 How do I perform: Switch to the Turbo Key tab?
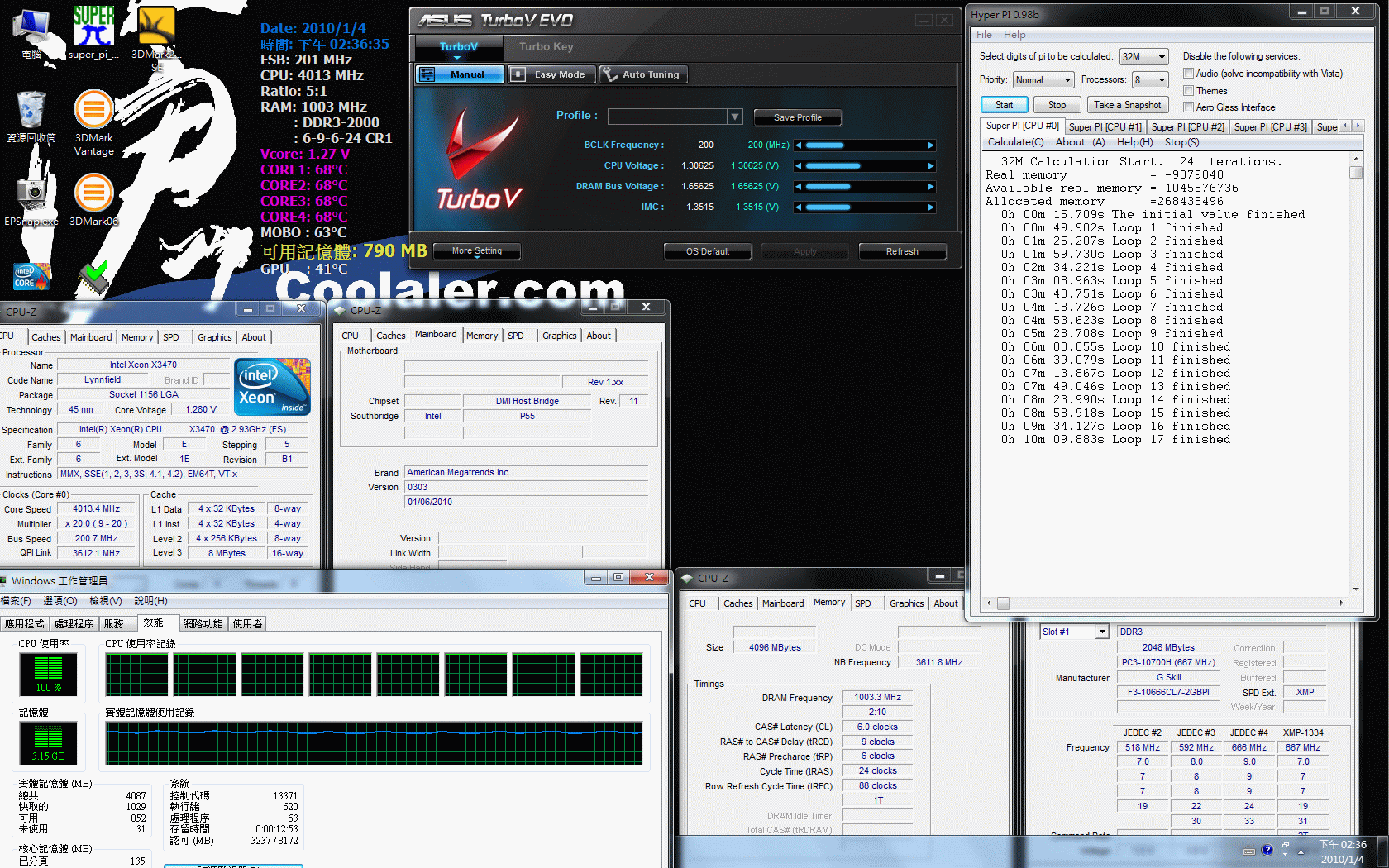[x=546, y=47]
